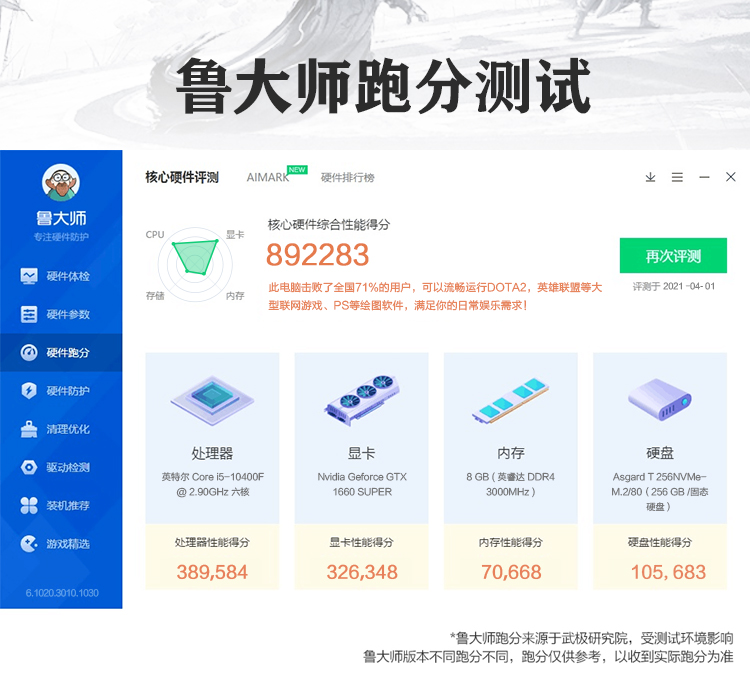Open 装机推荐 in the sidebar
The width and height of the screenshot is (750, 687).
(61, 506)
